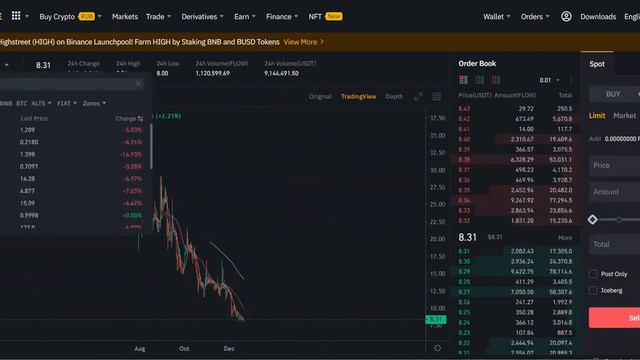Select bids-only order book view icon
This screenshot has height=360, width=640.
(480, 80)
